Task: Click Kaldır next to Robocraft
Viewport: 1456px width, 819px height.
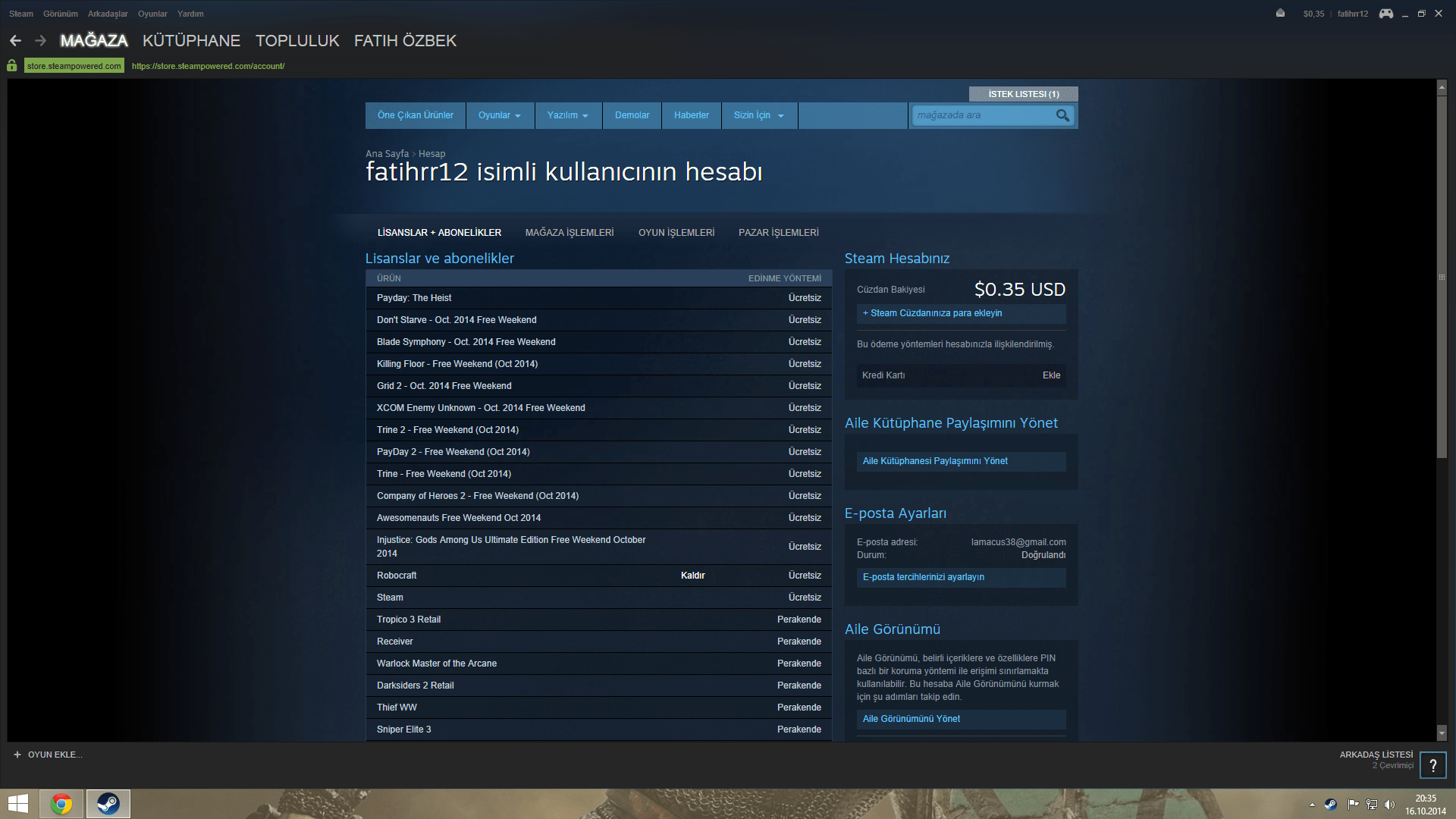Action: 692,576
